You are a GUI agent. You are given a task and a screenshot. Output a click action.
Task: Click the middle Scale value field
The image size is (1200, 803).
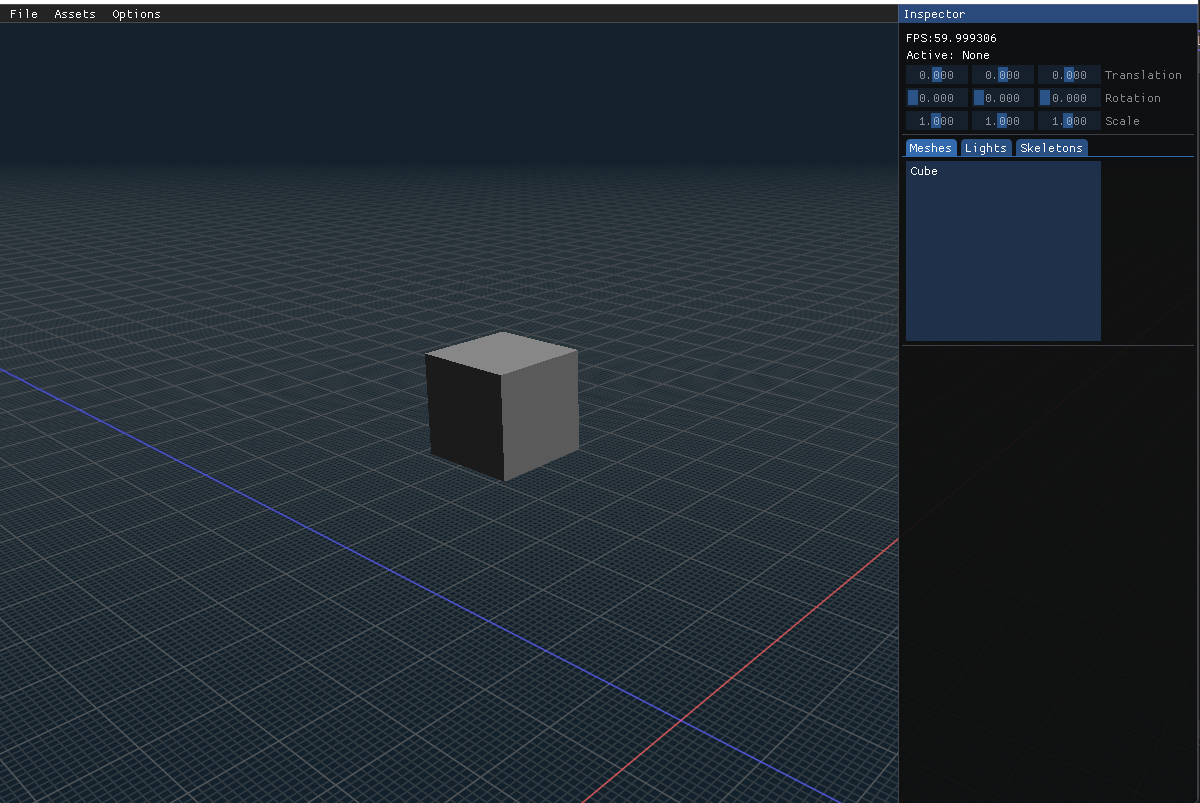coord(1003,120)
